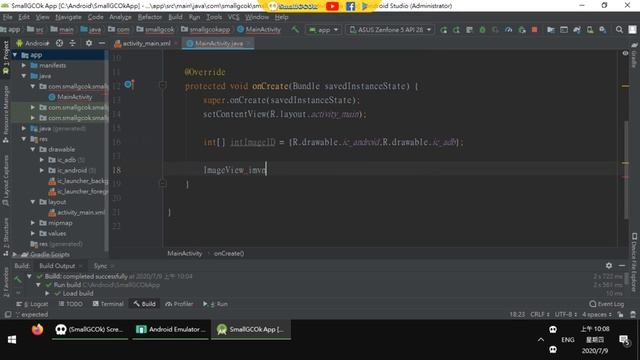Image resolution: width=640 pixels, height=360 pixels.
Task: Click the override gutter icon at line 12
Action: pos(129,85)
